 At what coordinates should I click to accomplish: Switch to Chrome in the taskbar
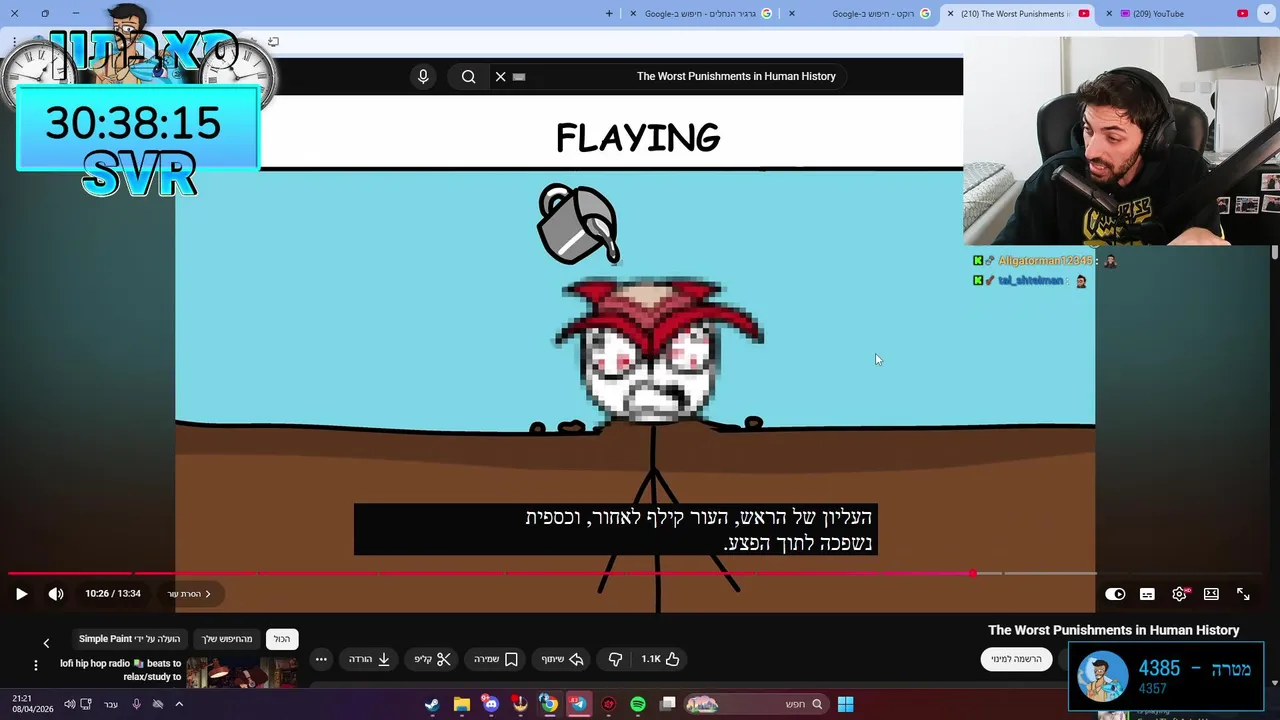coord(549,704)
